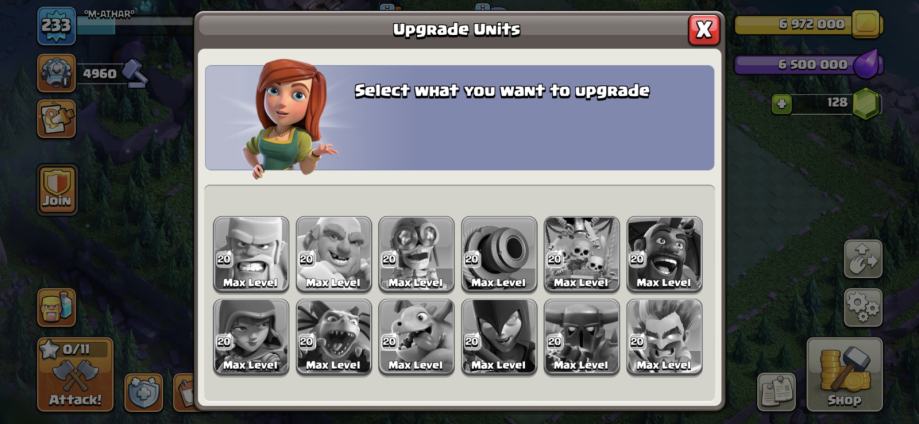Tap the Attack! button
The image size is (919, 424).
pyautogui.click(x=75, y=374)
